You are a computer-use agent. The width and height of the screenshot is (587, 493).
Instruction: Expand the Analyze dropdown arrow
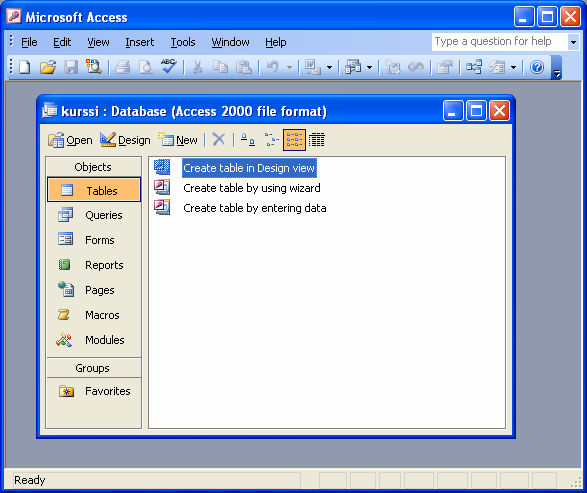click(x=369, y=68)
